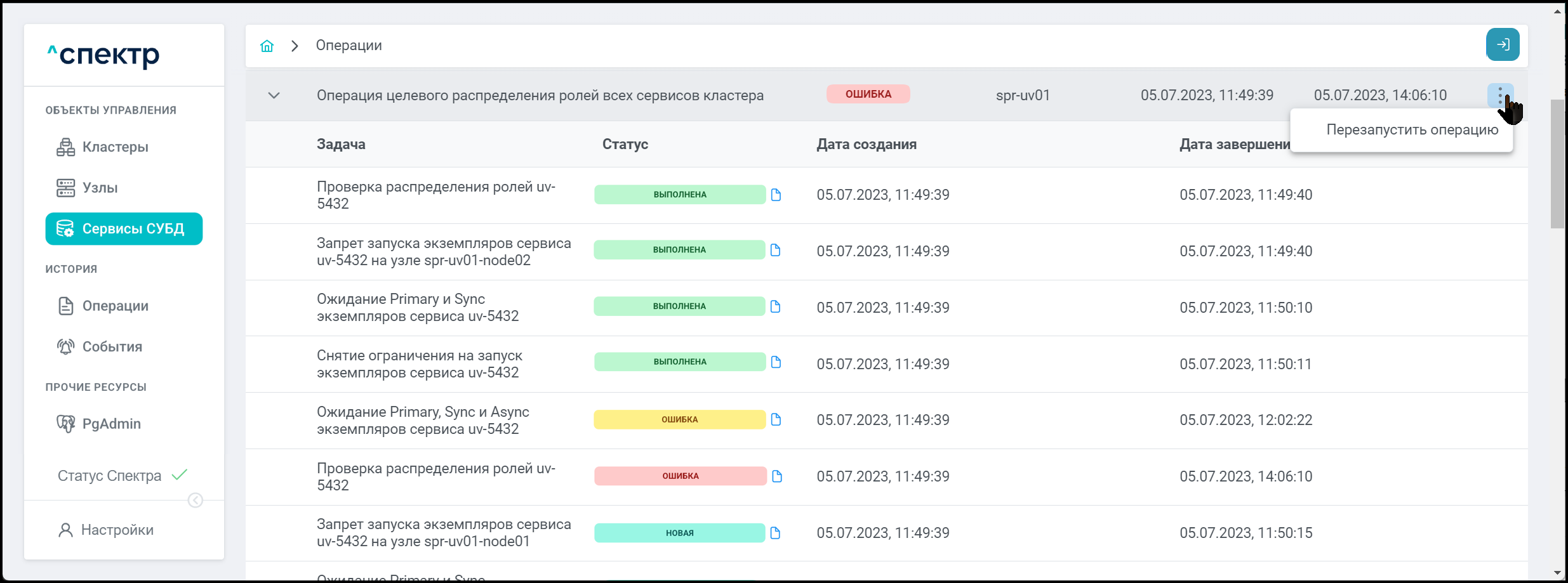
Task: Collapse the sidebar with the arrow circle
Action: [196, 501]
